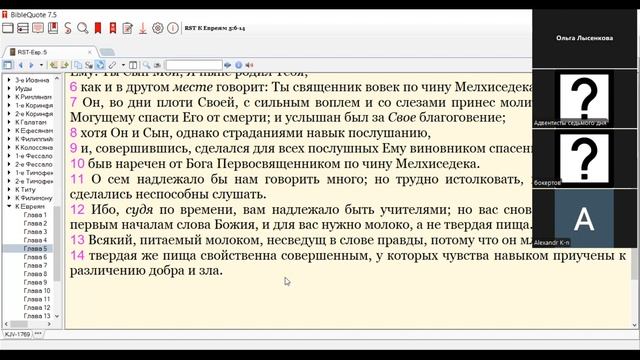Go back with the blue left arrow

click(x=21, y=65)
